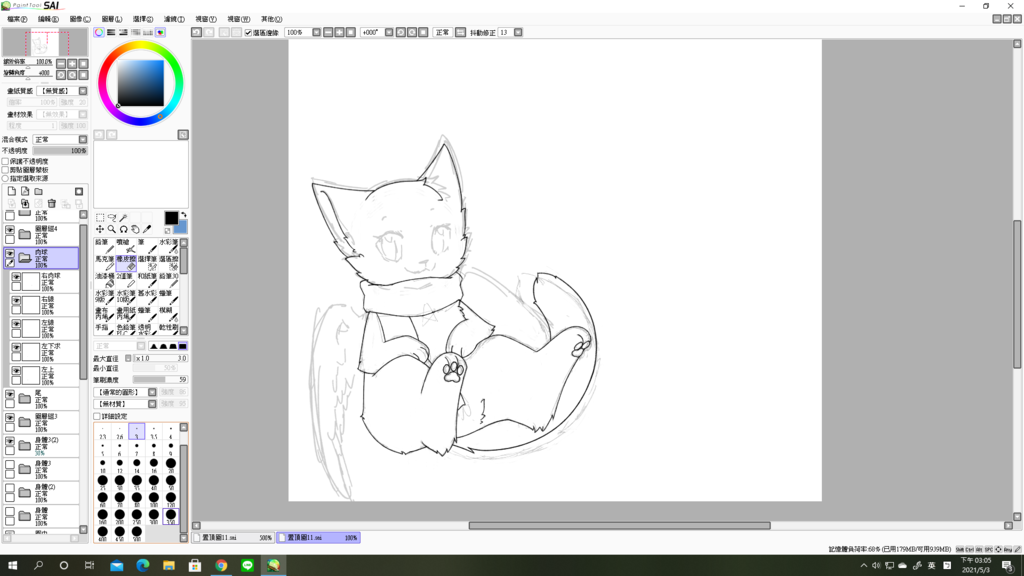The width and height of the screenshot is (1024, 576).
Task: Click the redo arrow in toolbar
Action: point(209,32)
